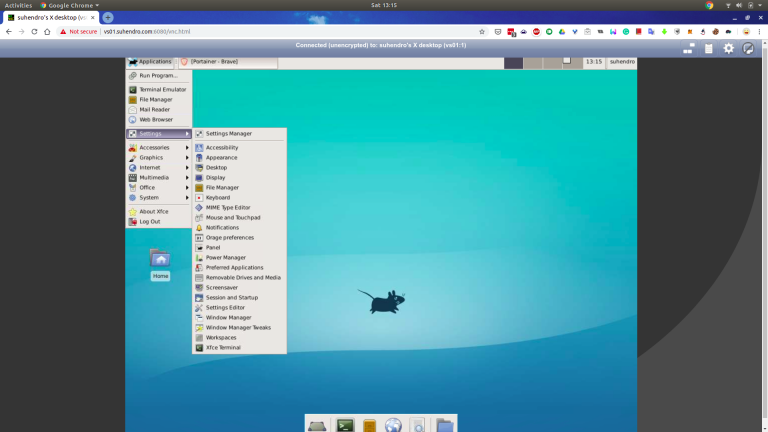This screenshot has height=432, width=768.
Task: Open the folder icon at dock's right end
Action: [444, 425]
